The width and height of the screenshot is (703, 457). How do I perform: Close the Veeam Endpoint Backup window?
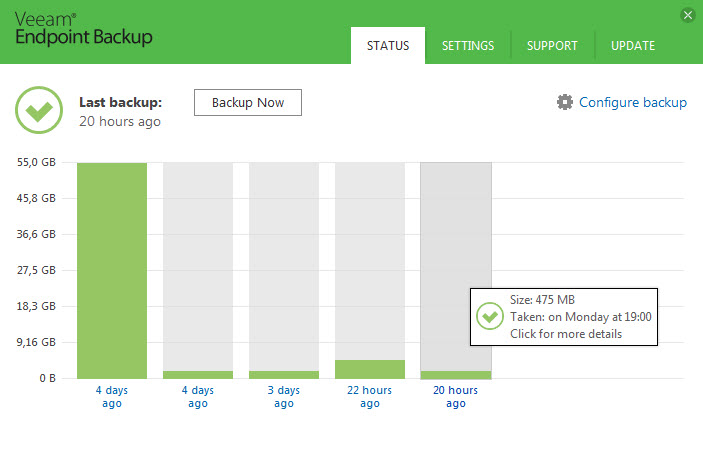(688, 15)
